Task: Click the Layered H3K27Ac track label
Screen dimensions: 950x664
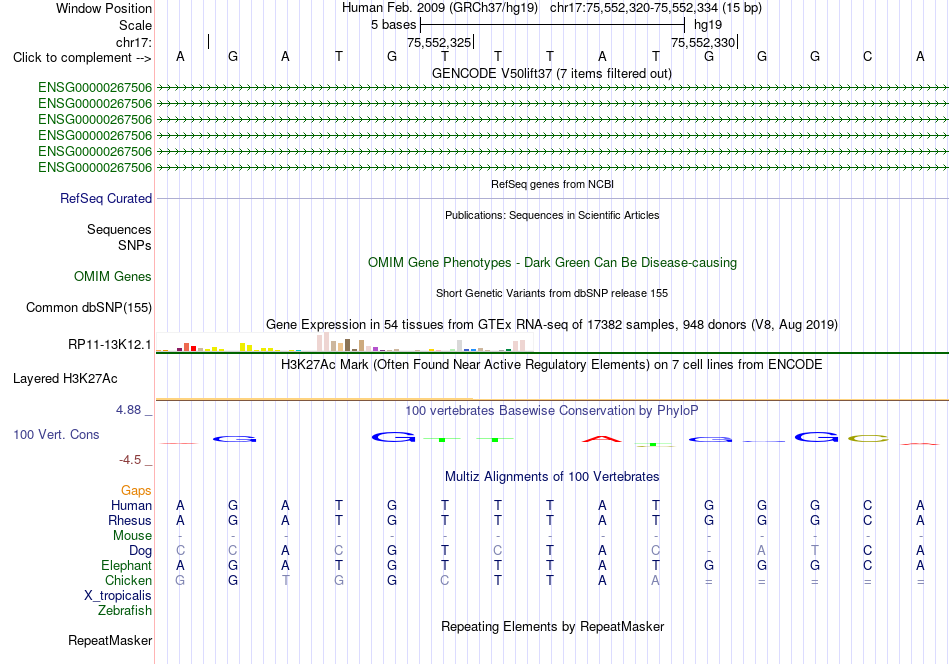Action: click(x=65, y=379)
